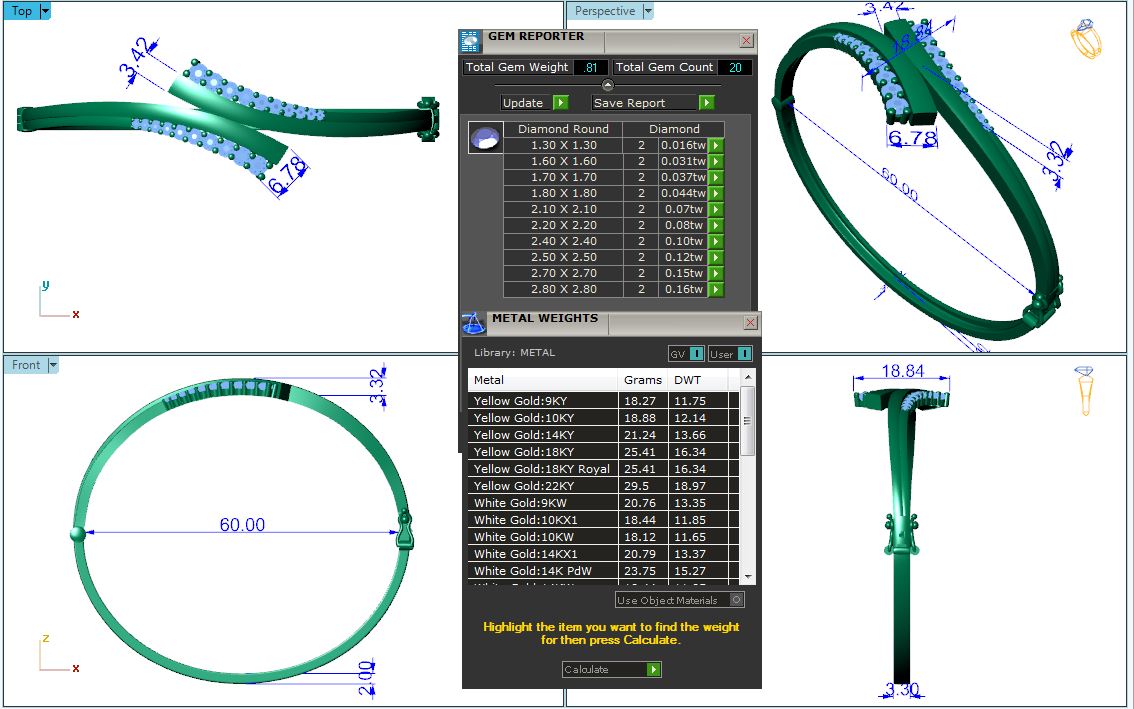1134x709 pixels.
Task: Click green arrow for 1.30 X 1.30 diamond
Action: click(716, 145)
